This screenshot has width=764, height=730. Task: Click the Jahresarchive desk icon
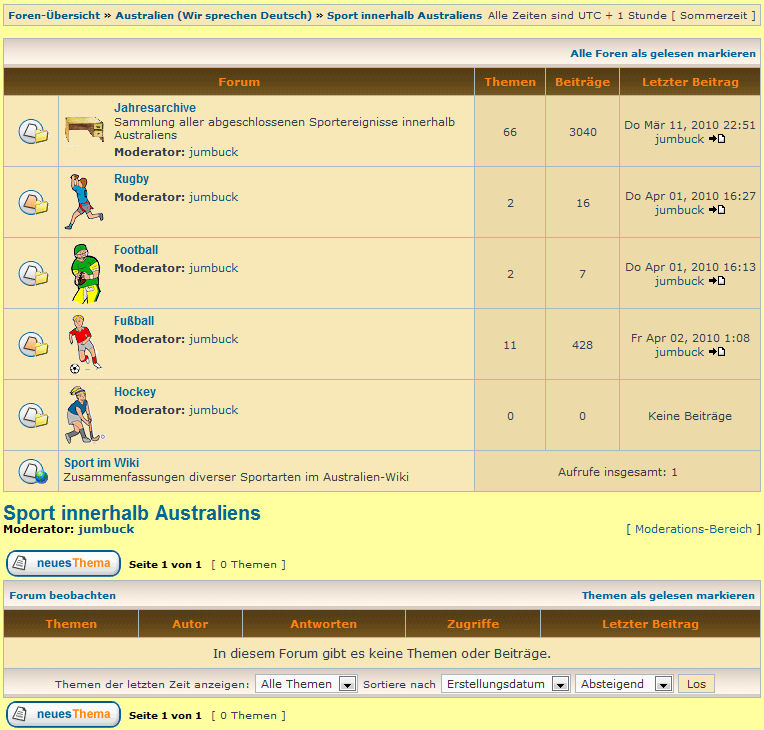click(84, 130)
